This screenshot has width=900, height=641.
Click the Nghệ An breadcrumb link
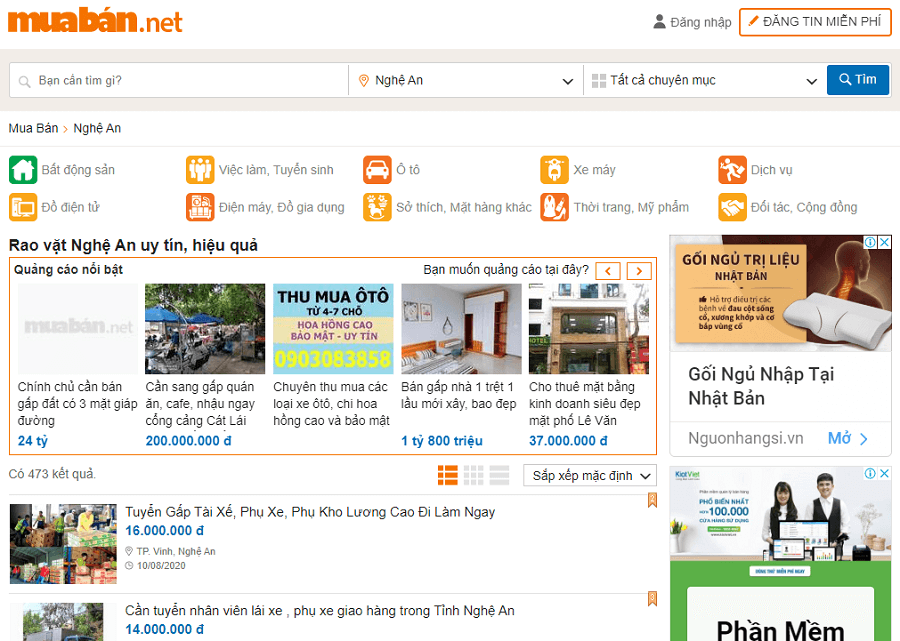[x=97, y=128]
